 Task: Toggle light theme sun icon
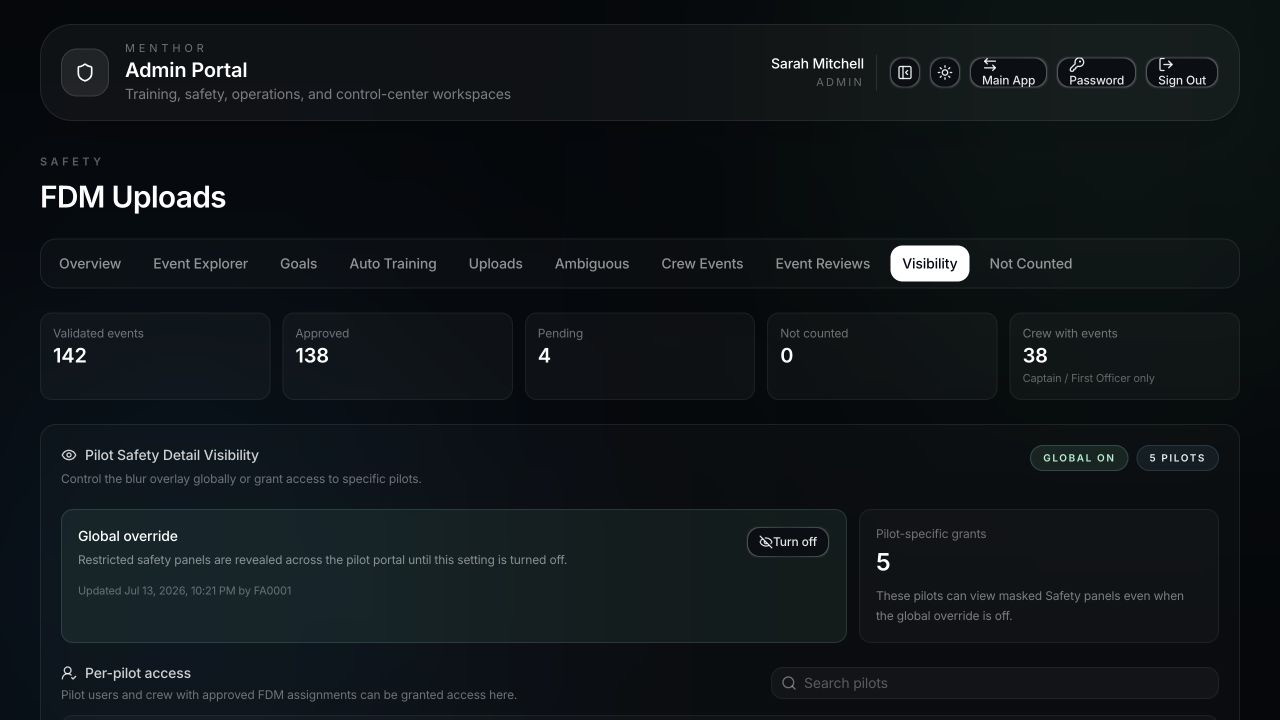click(x=945, y=73)
